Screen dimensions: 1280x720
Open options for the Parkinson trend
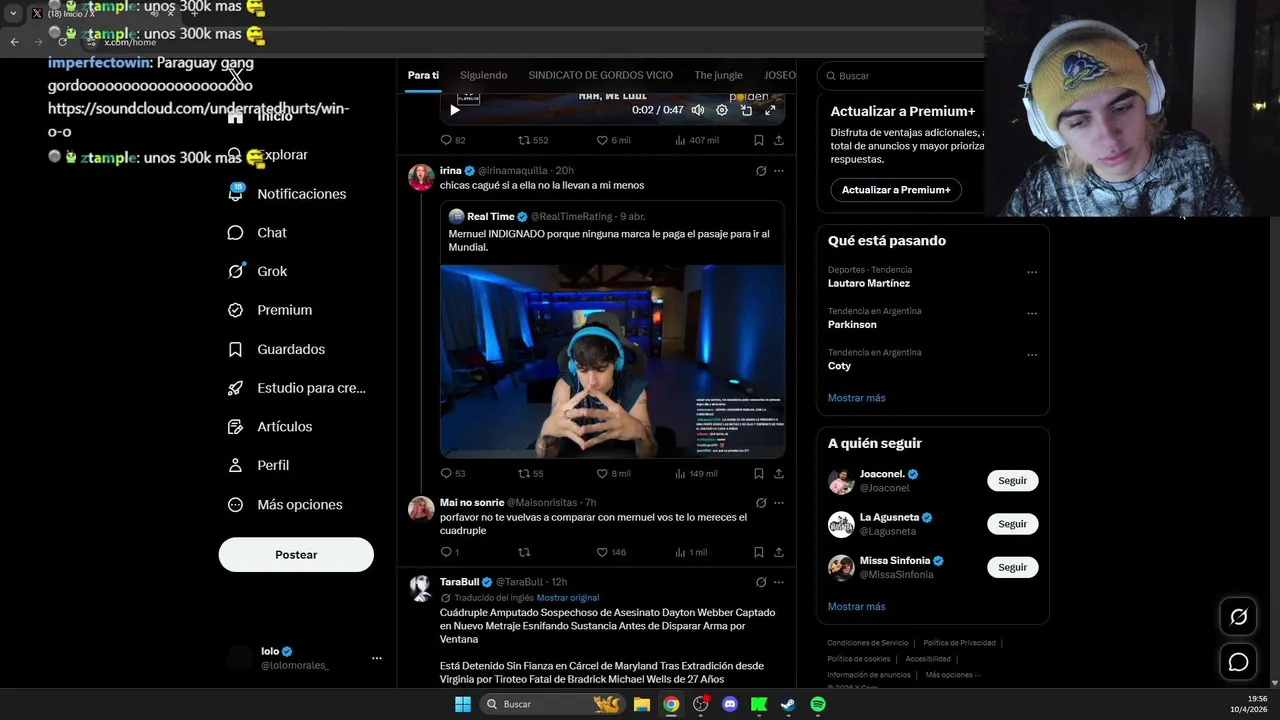tap(1032, 314)
